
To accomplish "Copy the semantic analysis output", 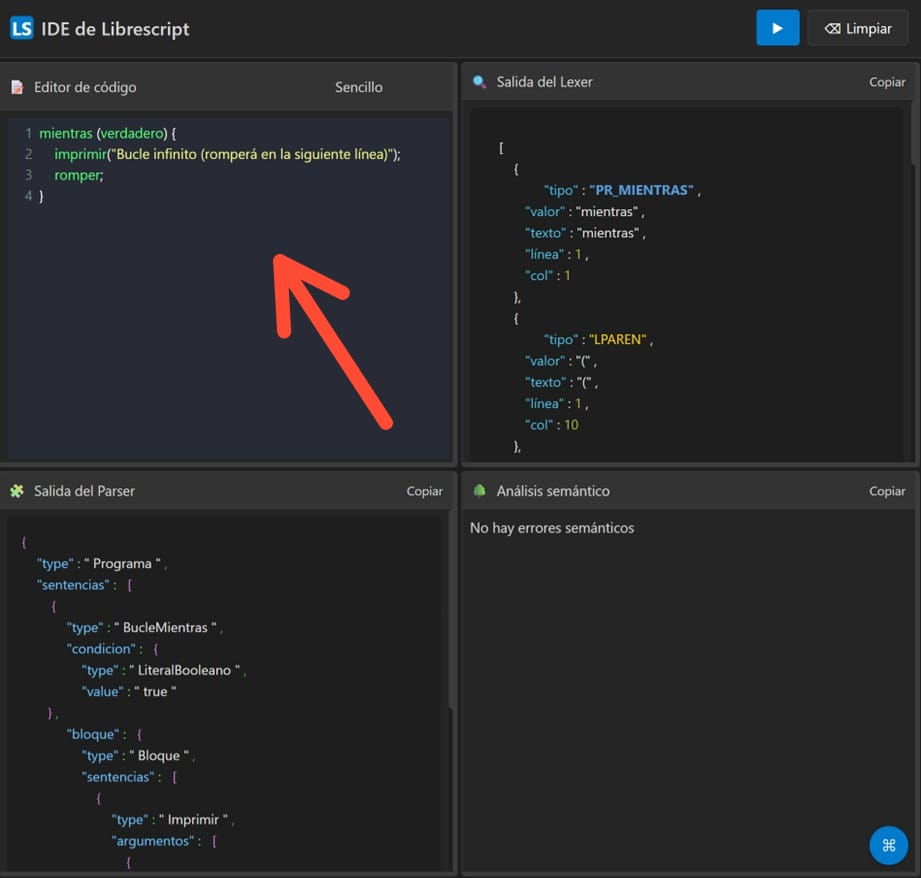I will (x=887, y=491).
